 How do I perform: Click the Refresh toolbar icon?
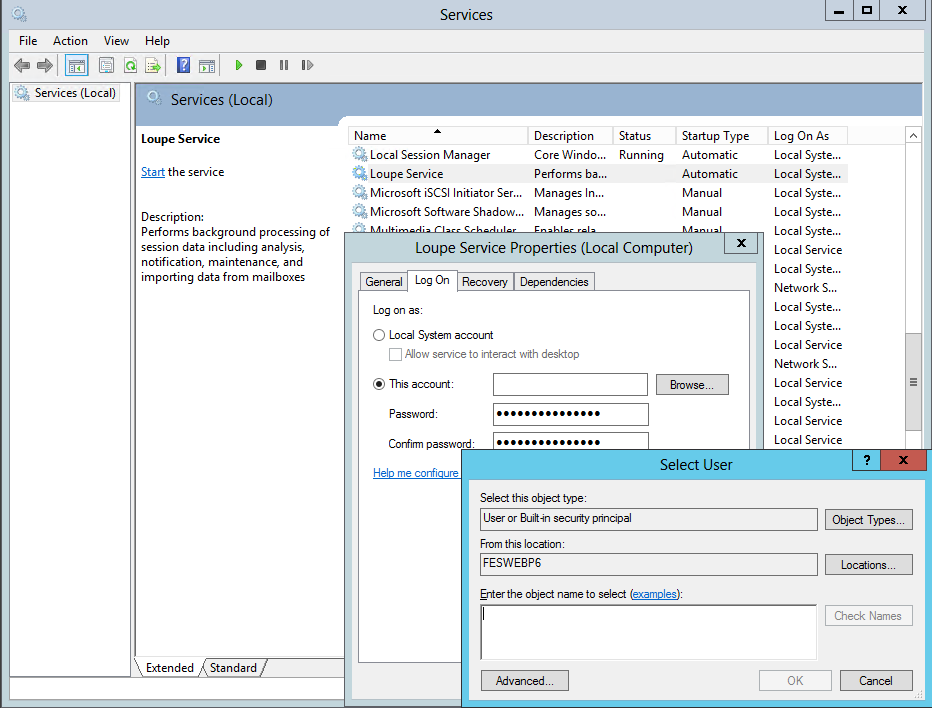click(130, 65)
